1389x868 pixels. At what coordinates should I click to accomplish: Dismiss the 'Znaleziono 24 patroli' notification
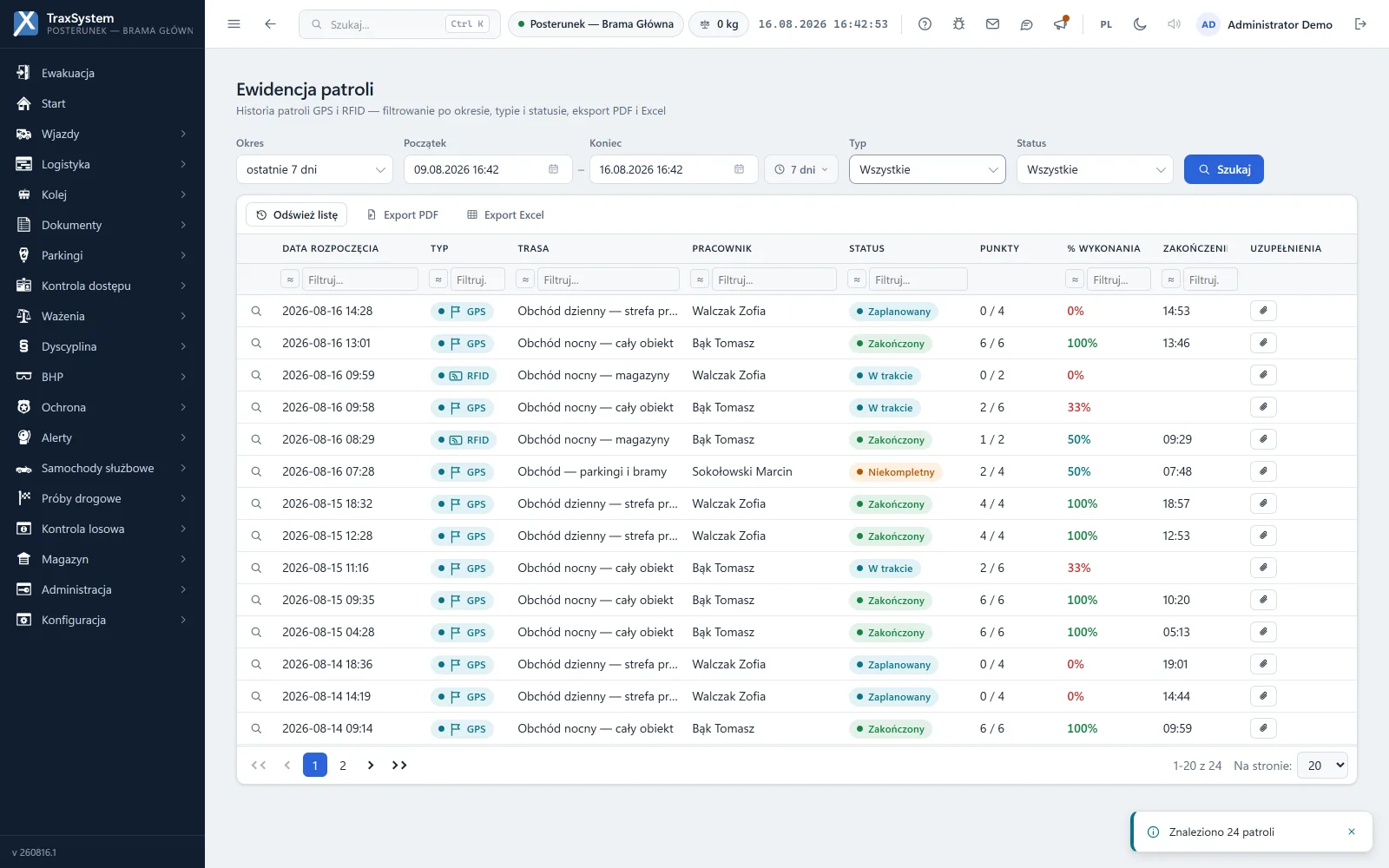[1351, 832]
